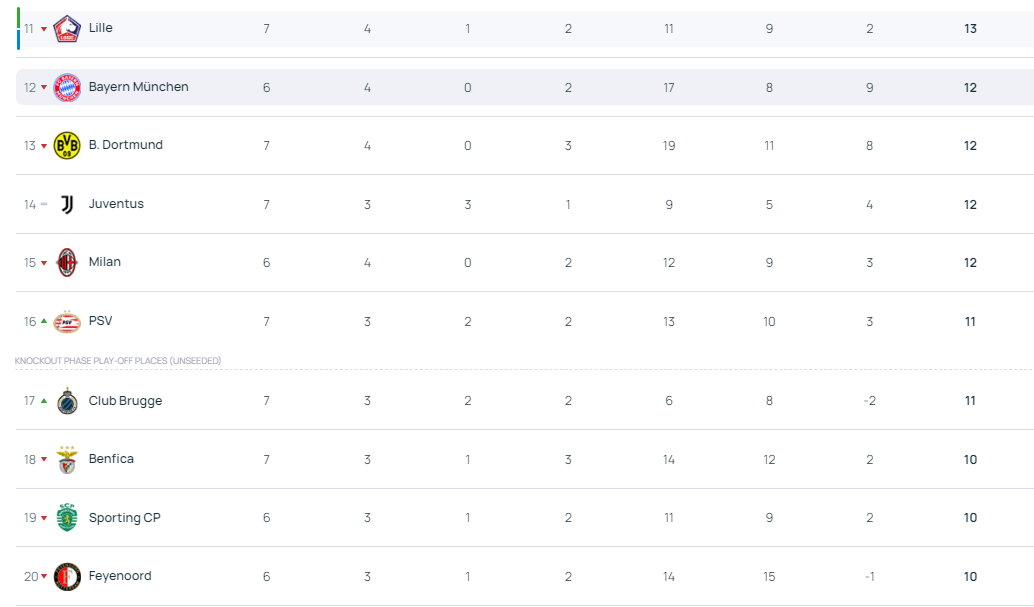Click the Club Brugge crest icon

click(x=67, y=401)
